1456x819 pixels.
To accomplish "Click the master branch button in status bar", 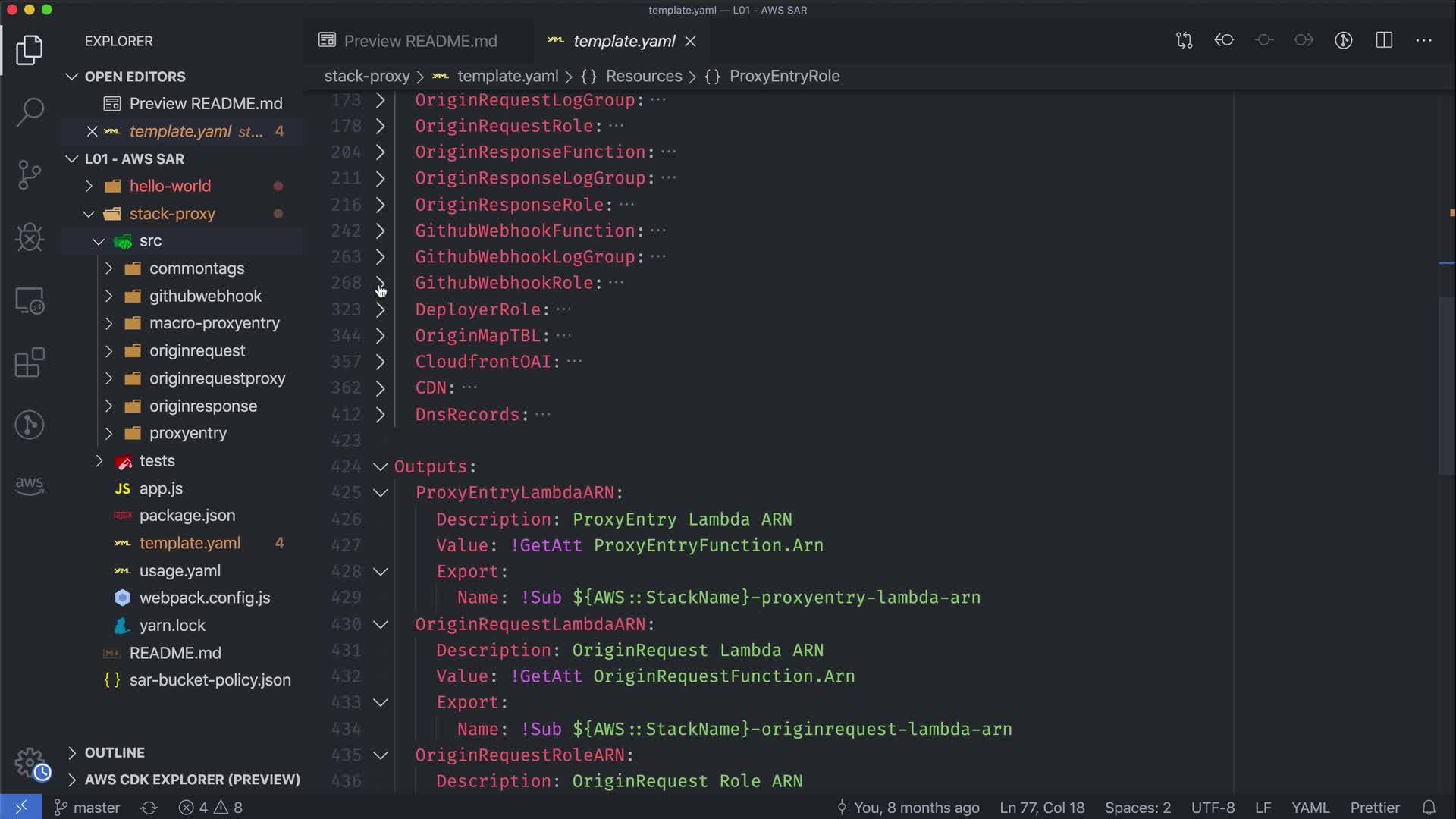I will (x=88, y=808).
